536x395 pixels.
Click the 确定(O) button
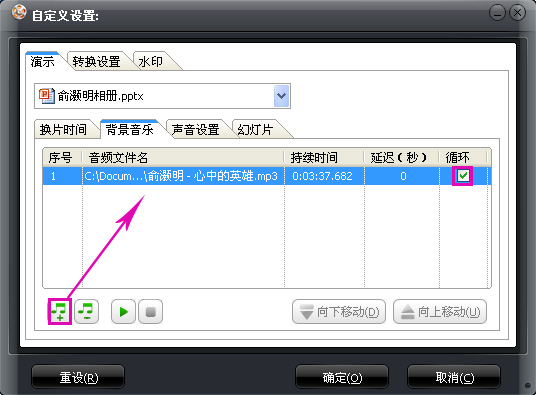point(342,377)
